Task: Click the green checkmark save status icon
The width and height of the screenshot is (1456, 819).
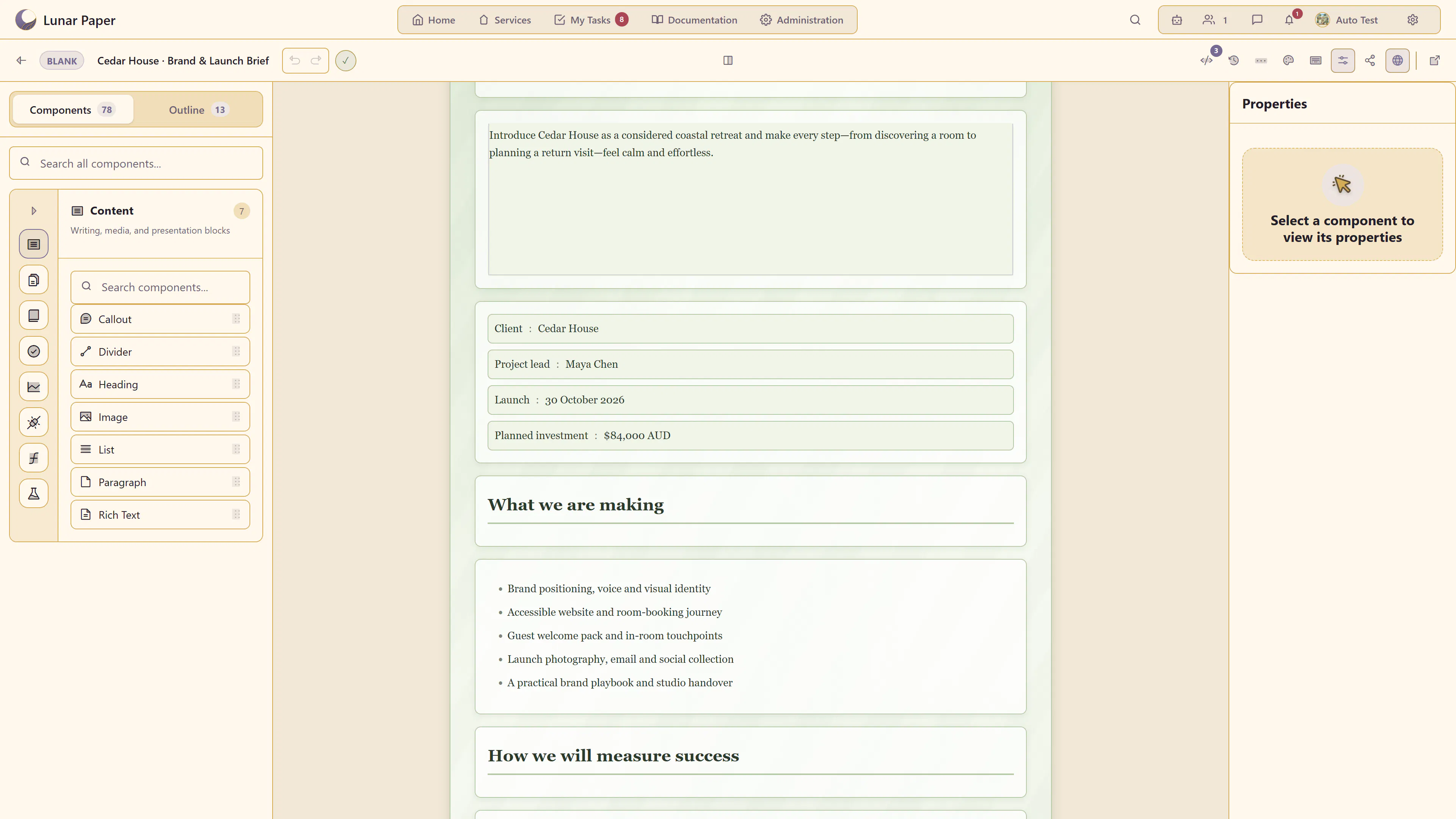Action: [345, 61]
